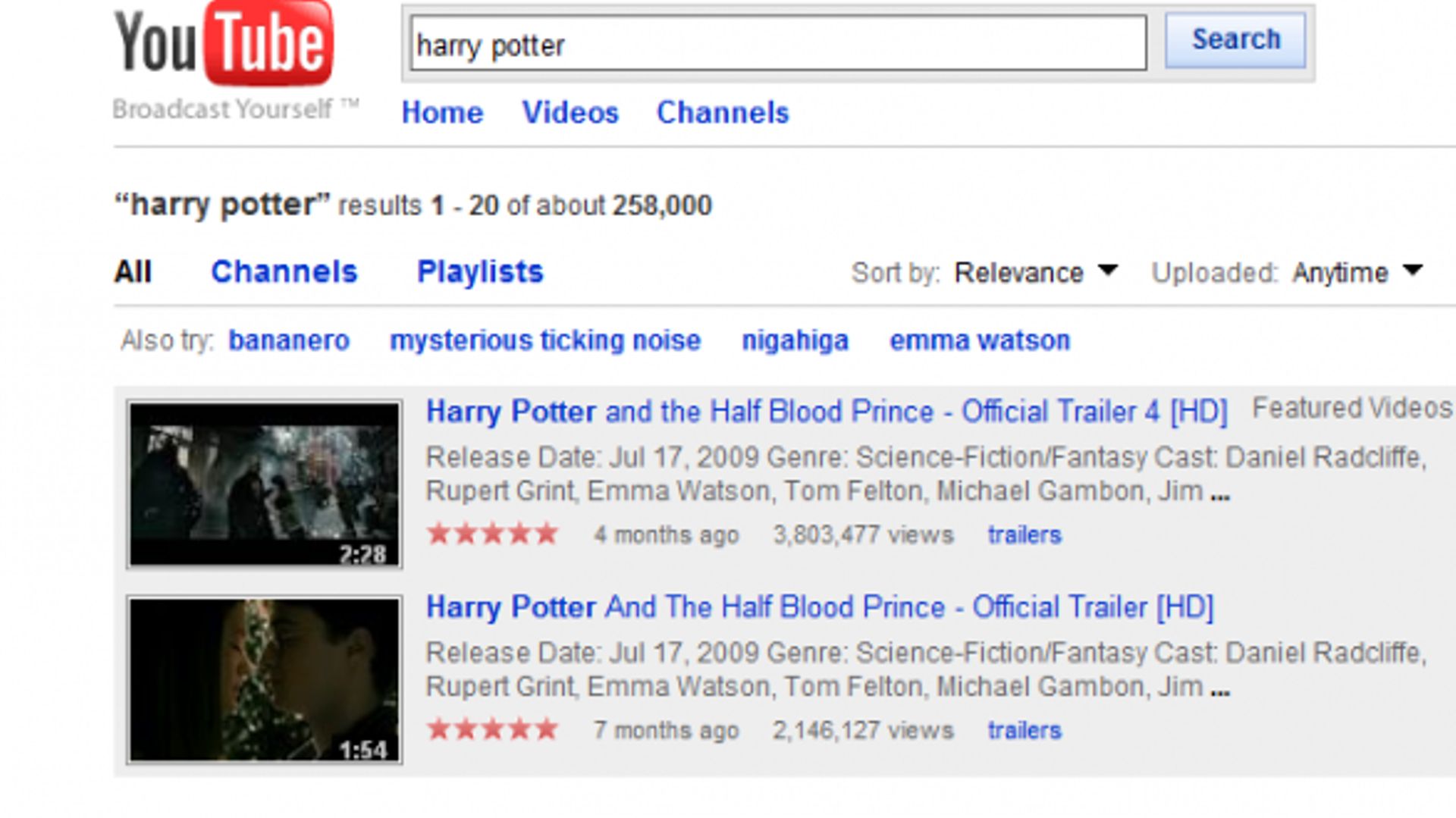Image resolution: width=1456 pixels, height=818 pixels.
Task: Click the 1:54 trailer thumbnail
Action: click(x=265, y=680)
